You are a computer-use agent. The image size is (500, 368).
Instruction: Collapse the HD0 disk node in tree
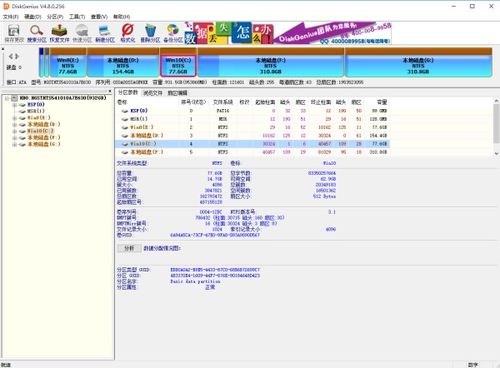tap(7, 98)
